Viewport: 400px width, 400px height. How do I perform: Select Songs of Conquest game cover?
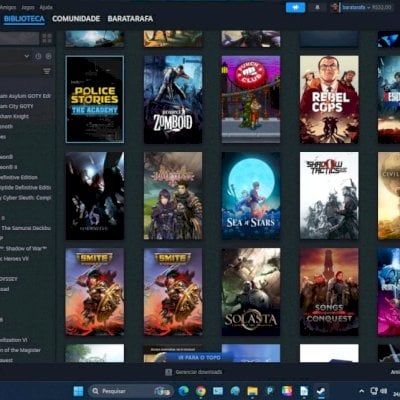329,292
